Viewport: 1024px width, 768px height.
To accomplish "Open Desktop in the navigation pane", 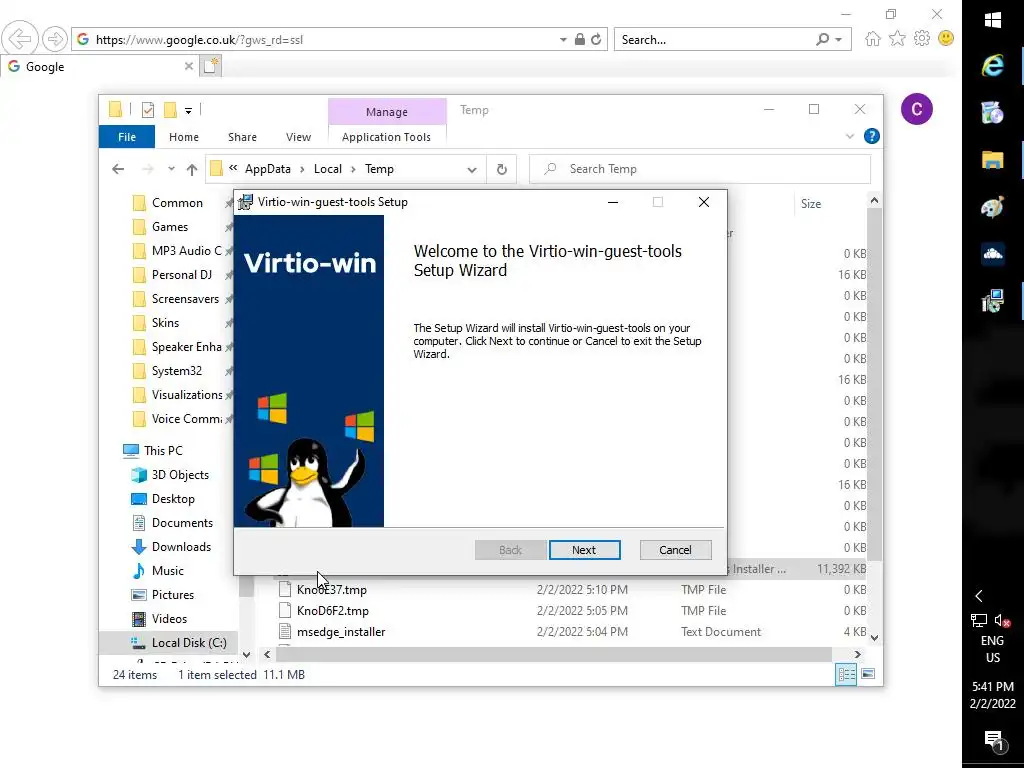I will [173, 499].
